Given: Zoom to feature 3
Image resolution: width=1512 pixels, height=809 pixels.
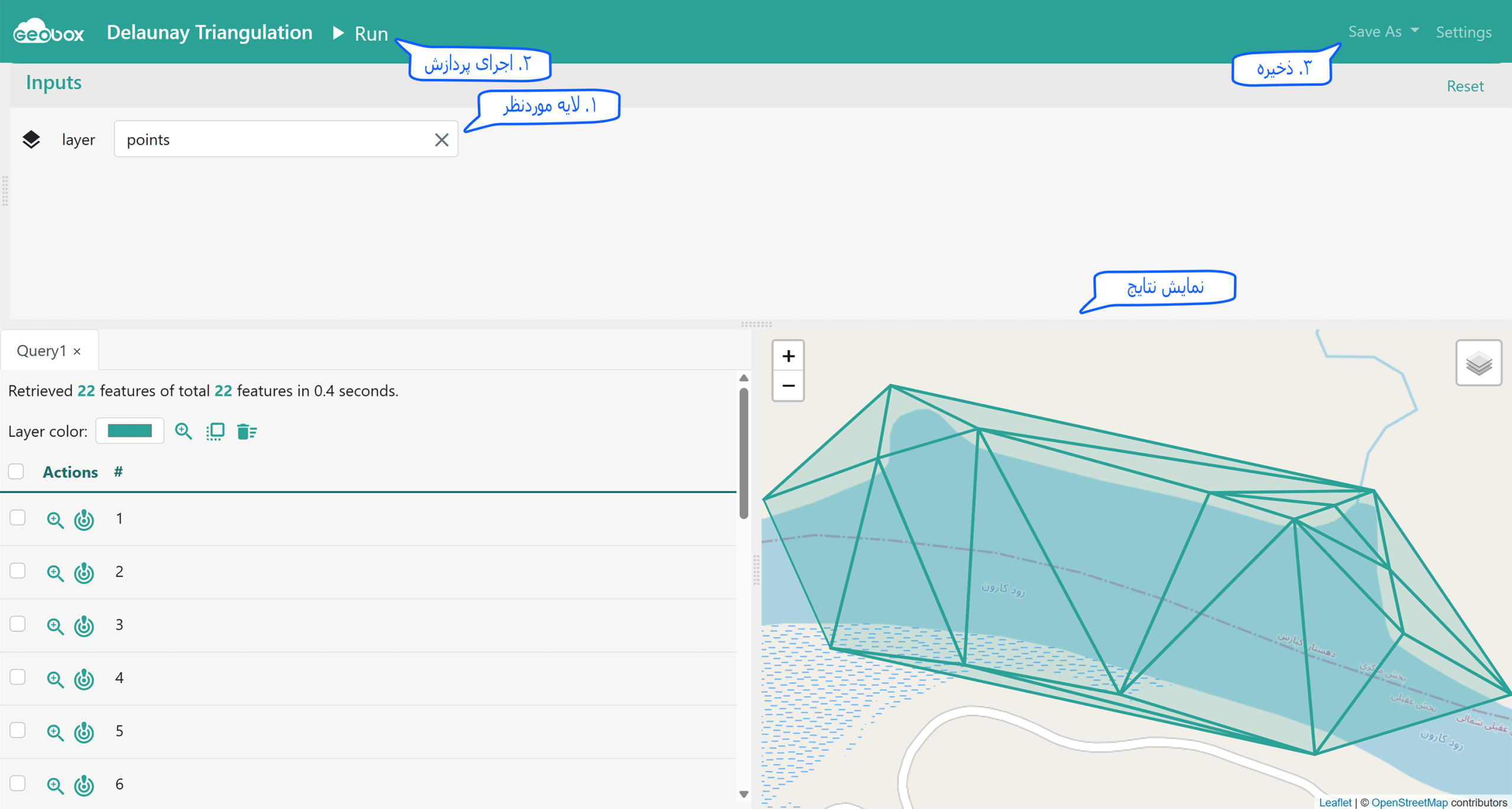Looking at the screenshot, I should pos(55,626).
